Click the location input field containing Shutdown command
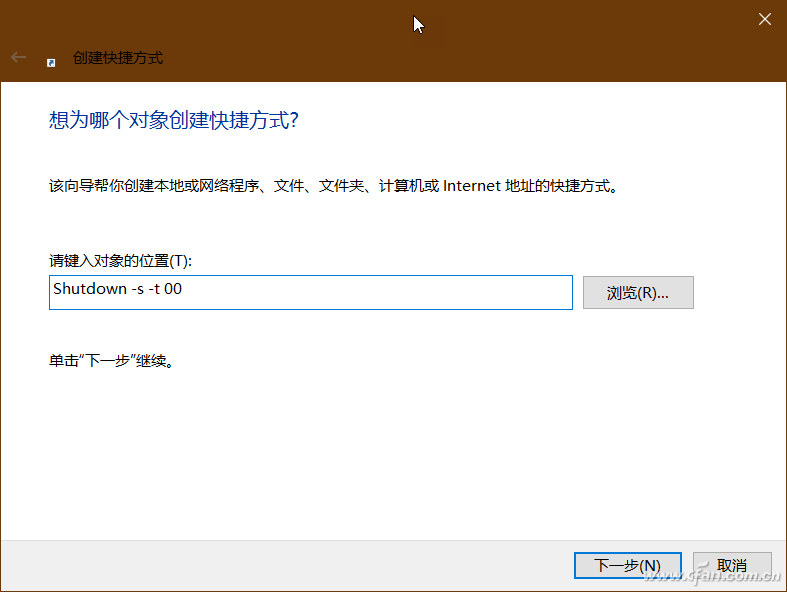The width and height of the screenshot is (787, 592). pyautogui.click(x=311, y=292)
